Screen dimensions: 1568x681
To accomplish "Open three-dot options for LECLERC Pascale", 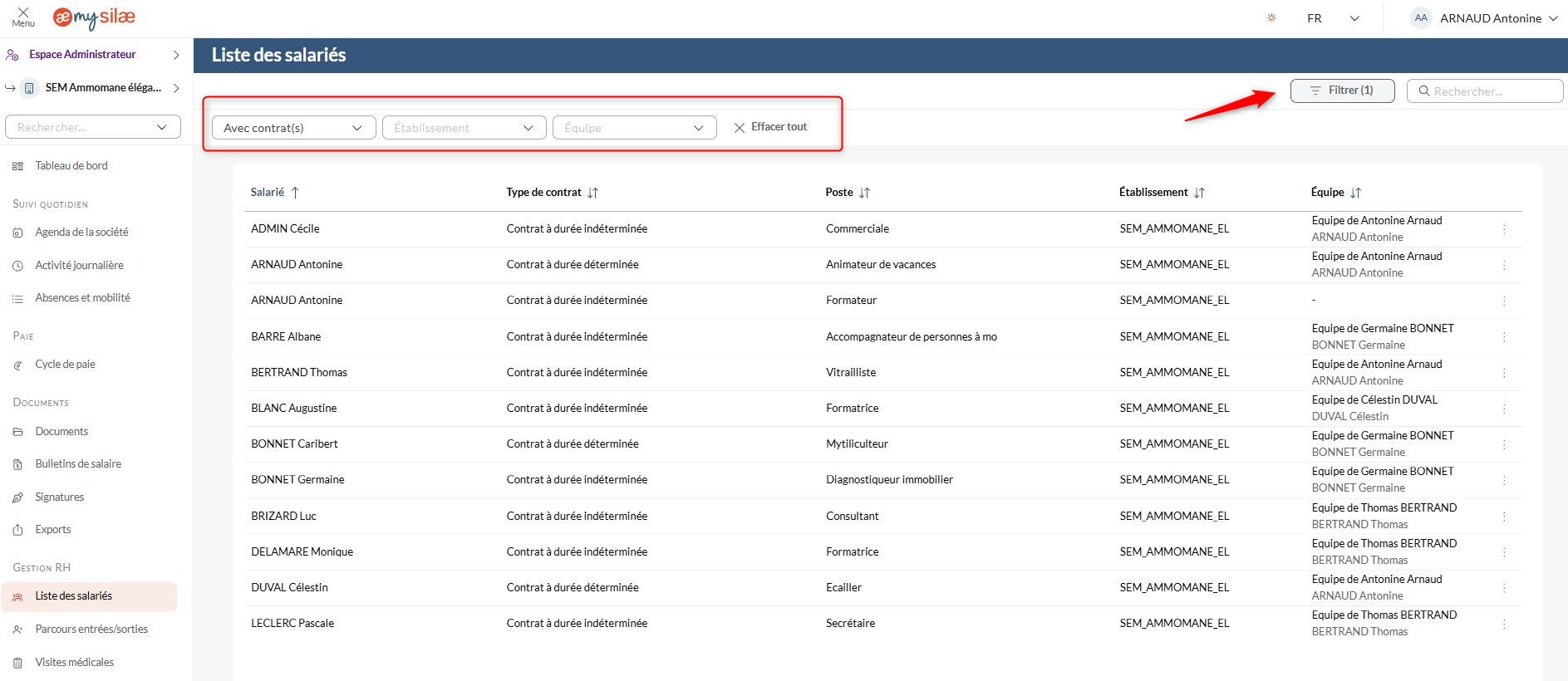I will 1503,624.
